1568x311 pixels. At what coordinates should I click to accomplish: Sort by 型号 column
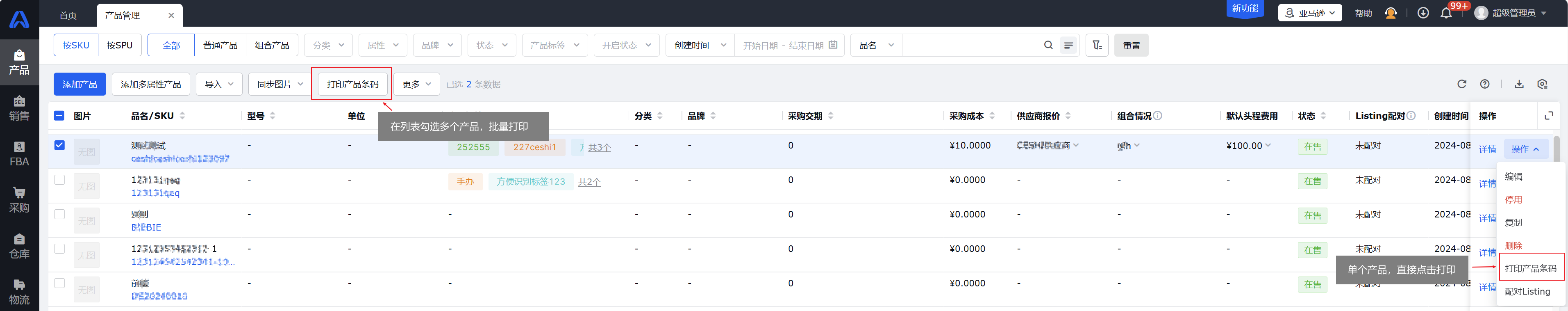click(x=272, y=116)
